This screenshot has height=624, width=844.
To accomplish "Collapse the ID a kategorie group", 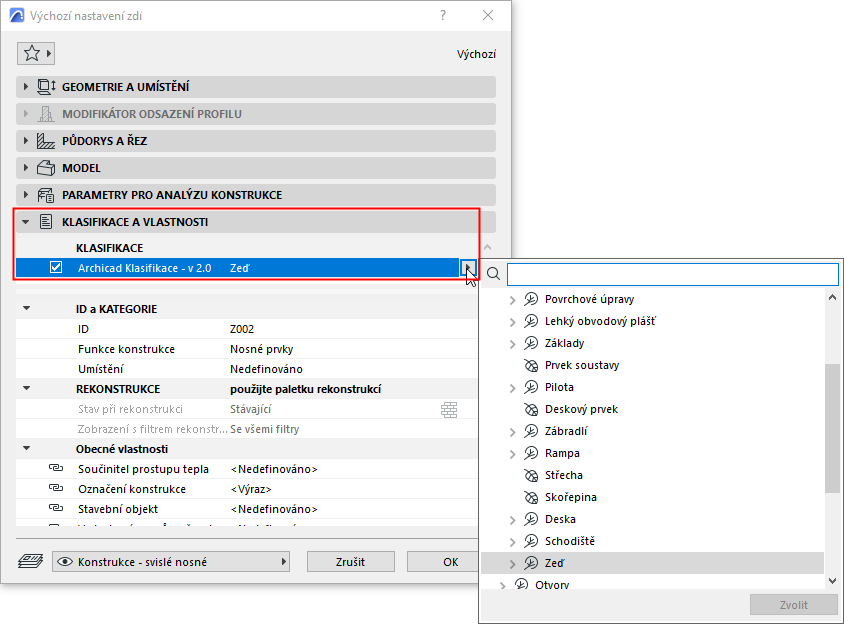I will (x=26, y=309).
